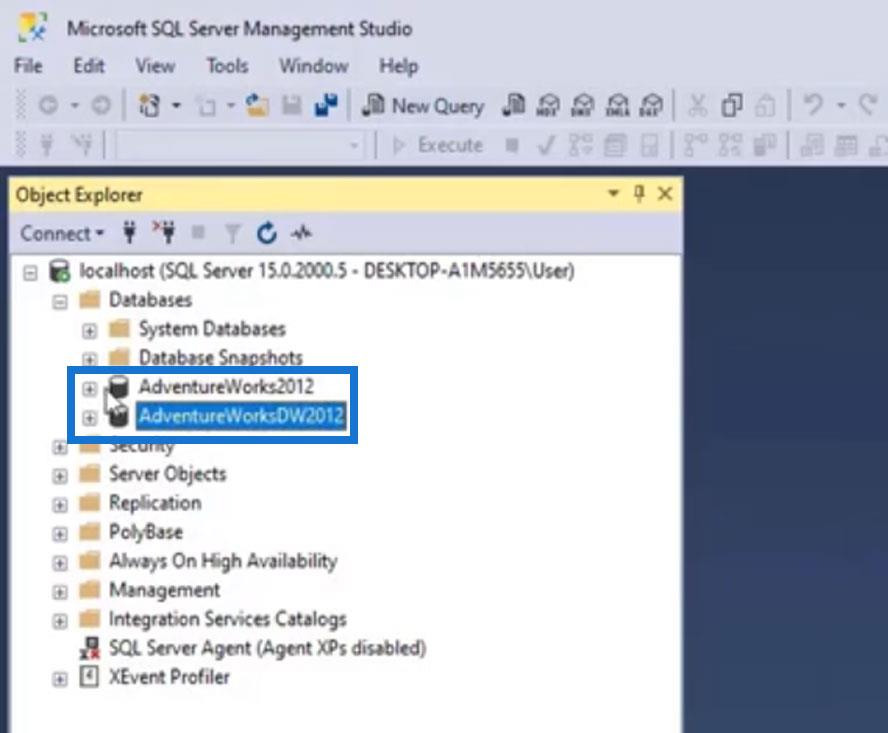Select the PolyBase folder label
The height and width of the screenshot is (733, 888).
(146, 531)
